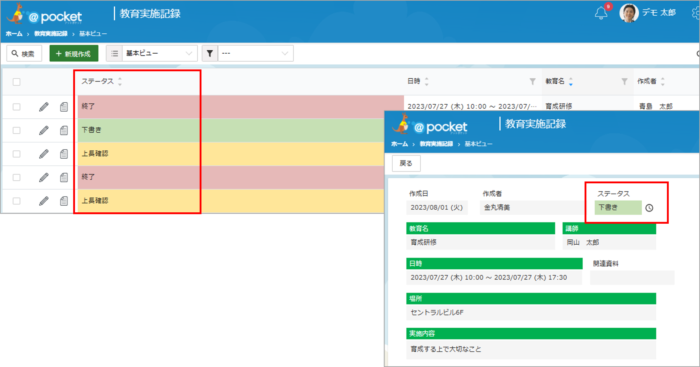Click the green 下書き status field in detail window
This screenshot has height=367, width=700.
[618, 208]
